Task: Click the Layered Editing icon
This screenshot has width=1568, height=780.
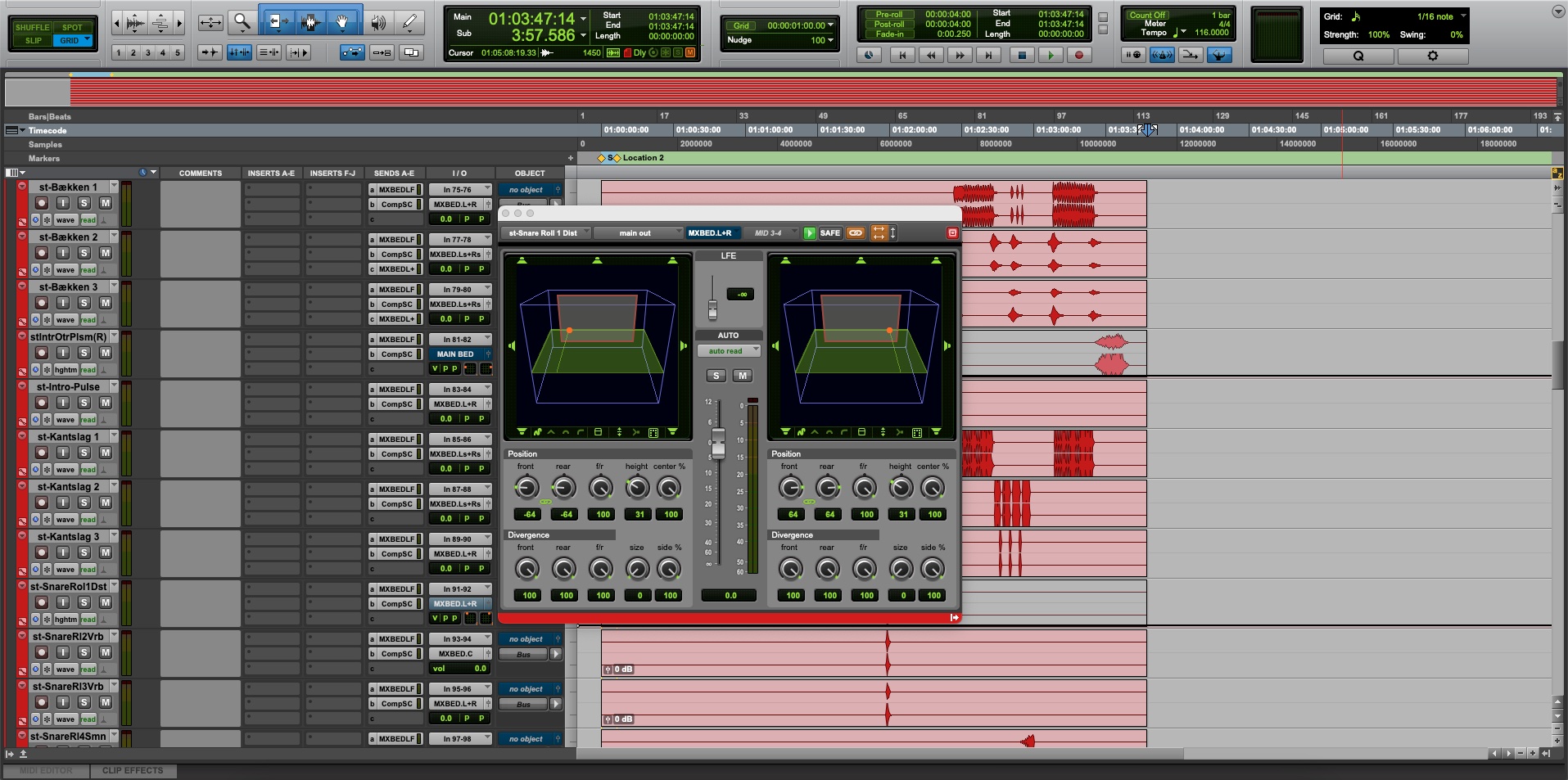Action: (x=411, y=52)
